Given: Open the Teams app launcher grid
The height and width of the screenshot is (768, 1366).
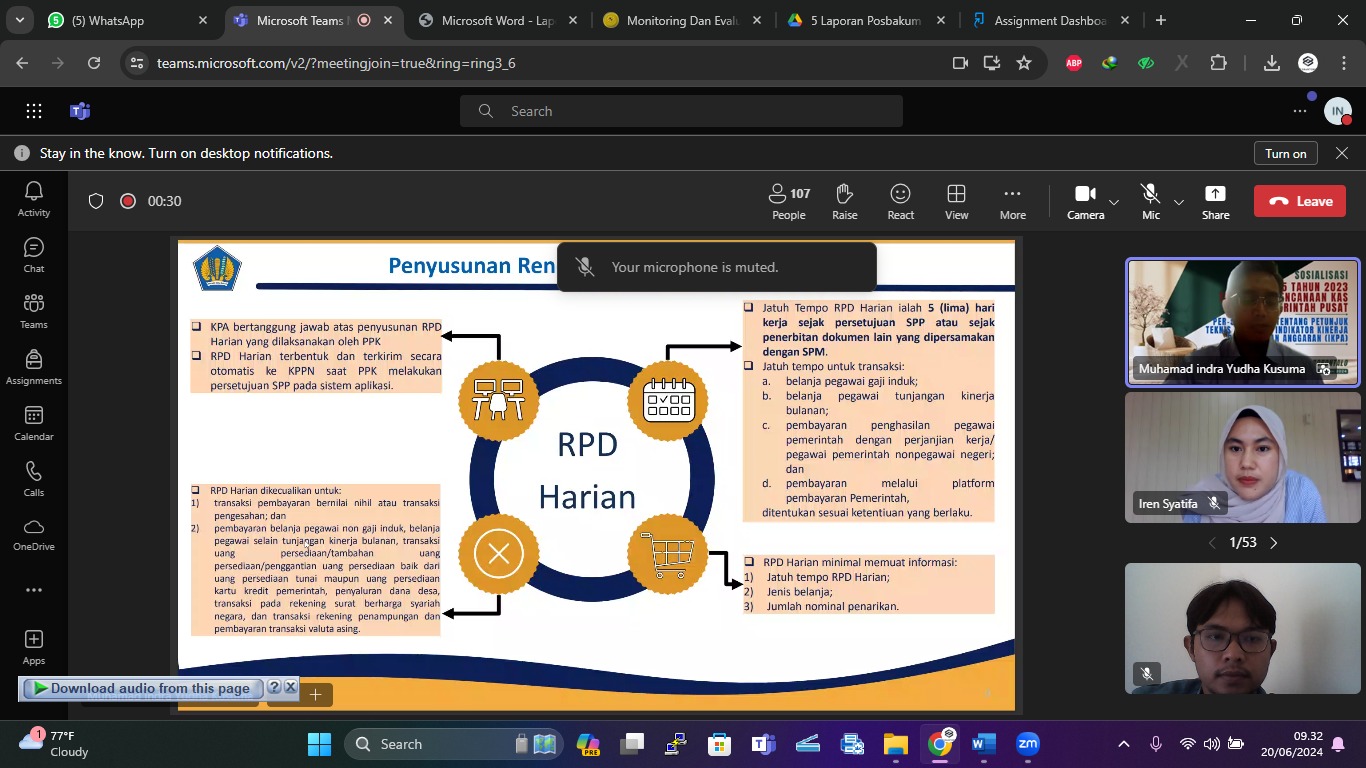Looking at the screenshot, I should coord(34,111).
